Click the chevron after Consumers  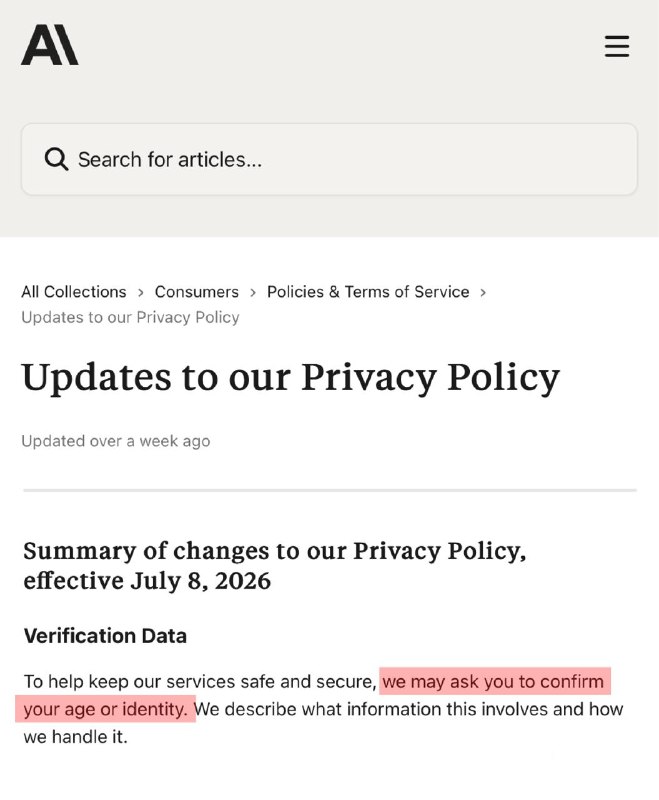click(x=252, y=292)
